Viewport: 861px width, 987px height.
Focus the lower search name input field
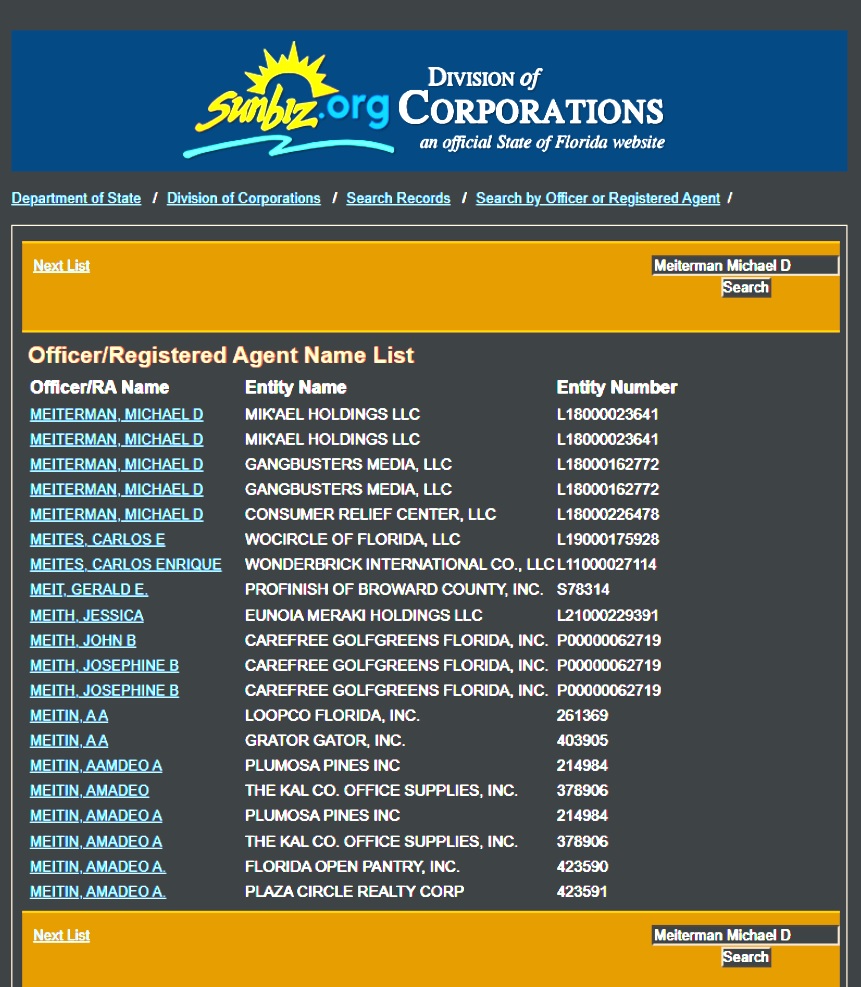point(745,935)
